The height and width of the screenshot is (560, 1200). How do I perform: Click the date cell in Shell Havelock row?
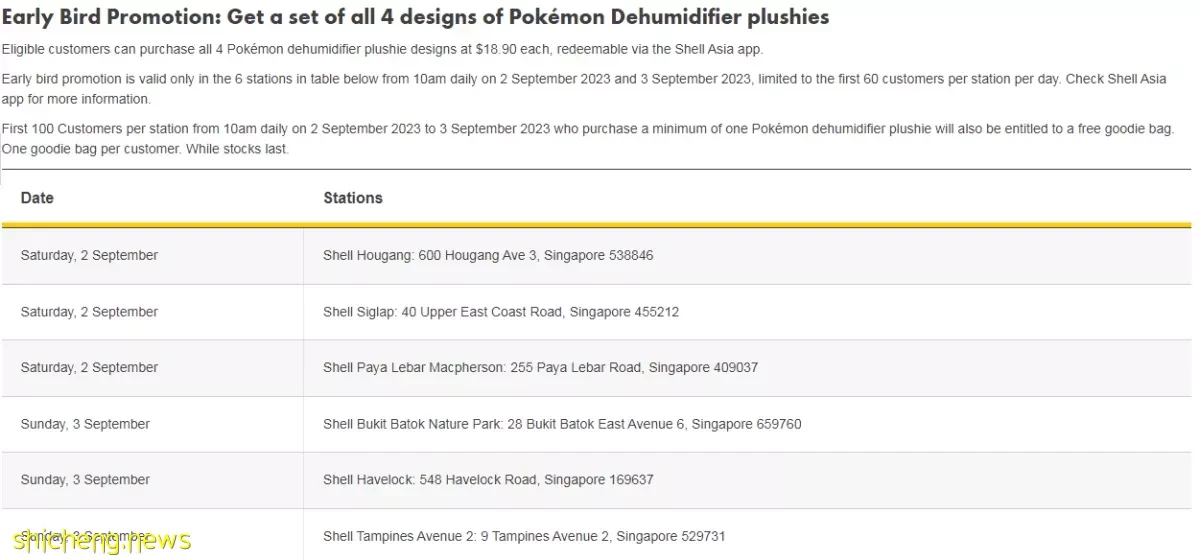152,480
